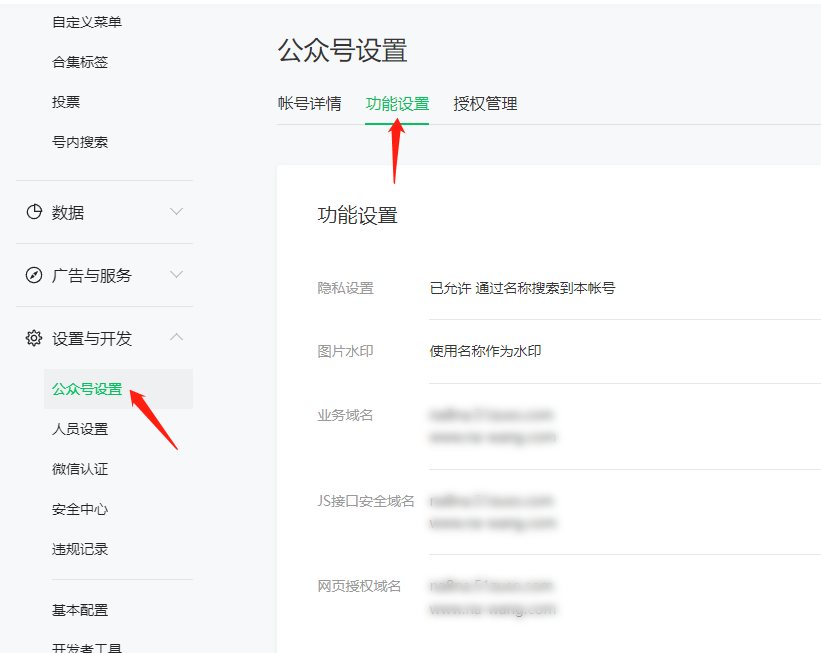View 违规记录 in the sidebar
The width and height of the screenshot is (821, 653).
[x=80, y=549]
